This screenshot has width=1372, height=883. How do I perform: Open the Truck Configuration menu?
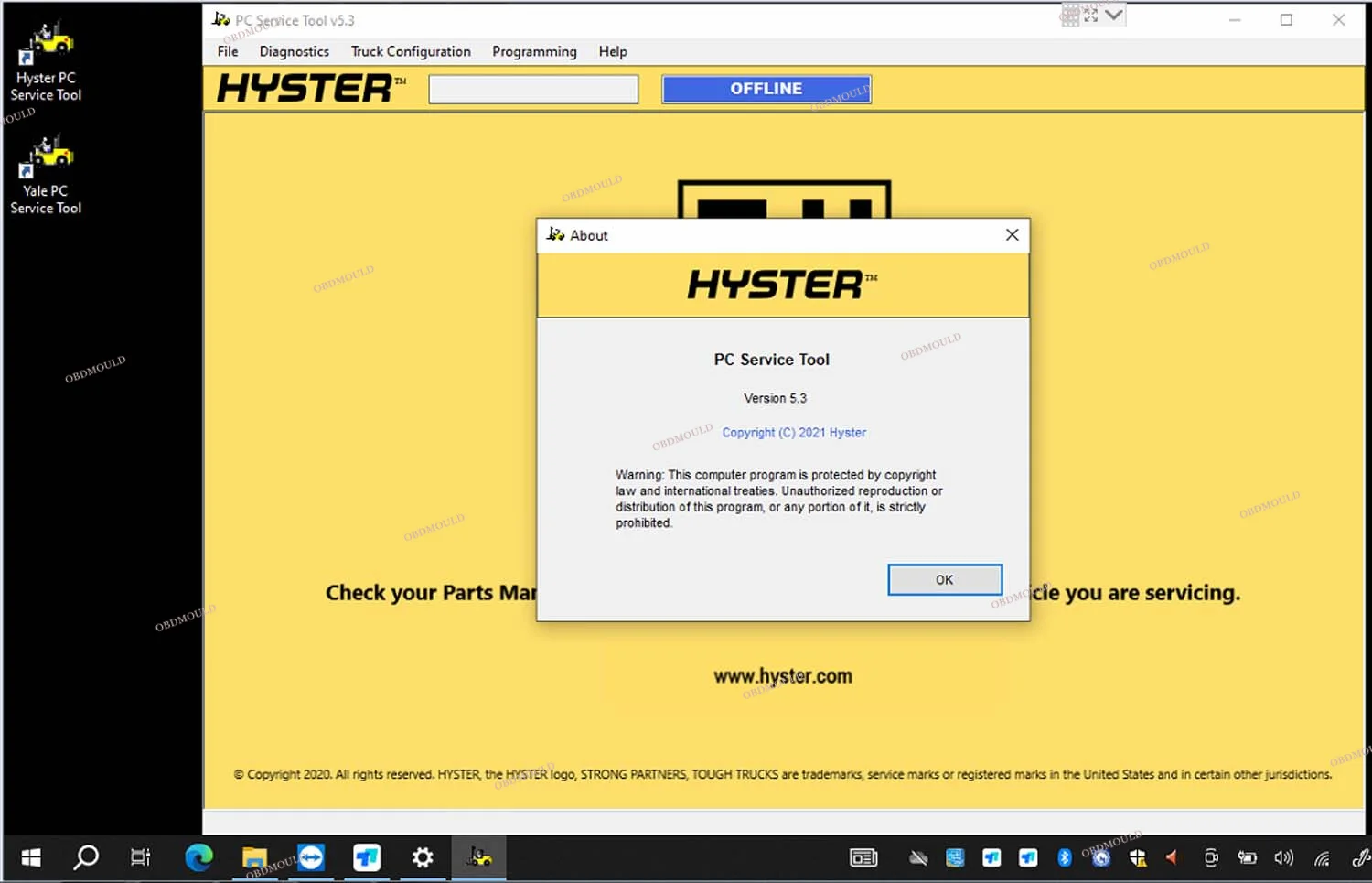coord(411,52)
